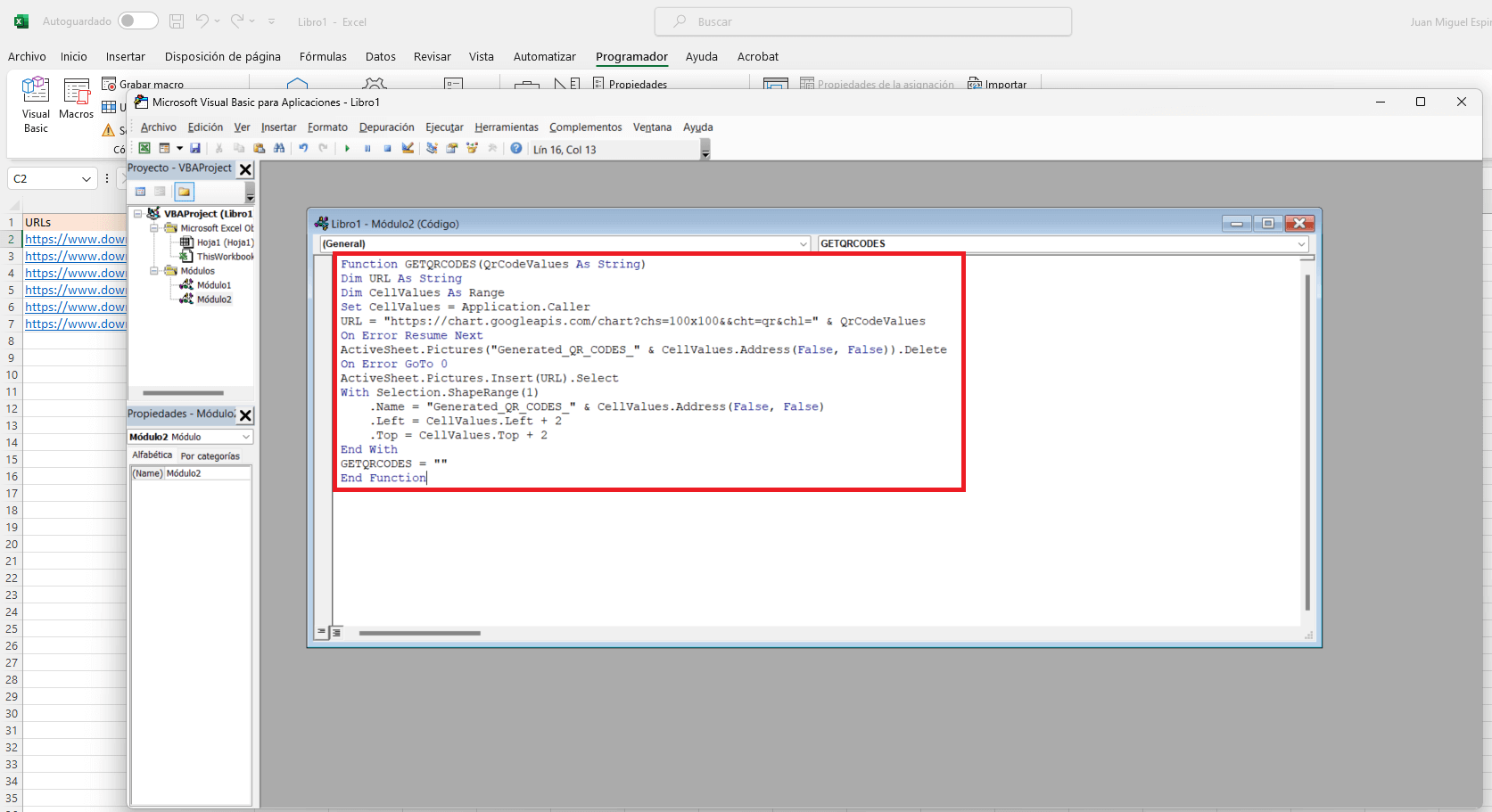
Task: Click the blue Help question mark icon
Action: coord(516,149)
